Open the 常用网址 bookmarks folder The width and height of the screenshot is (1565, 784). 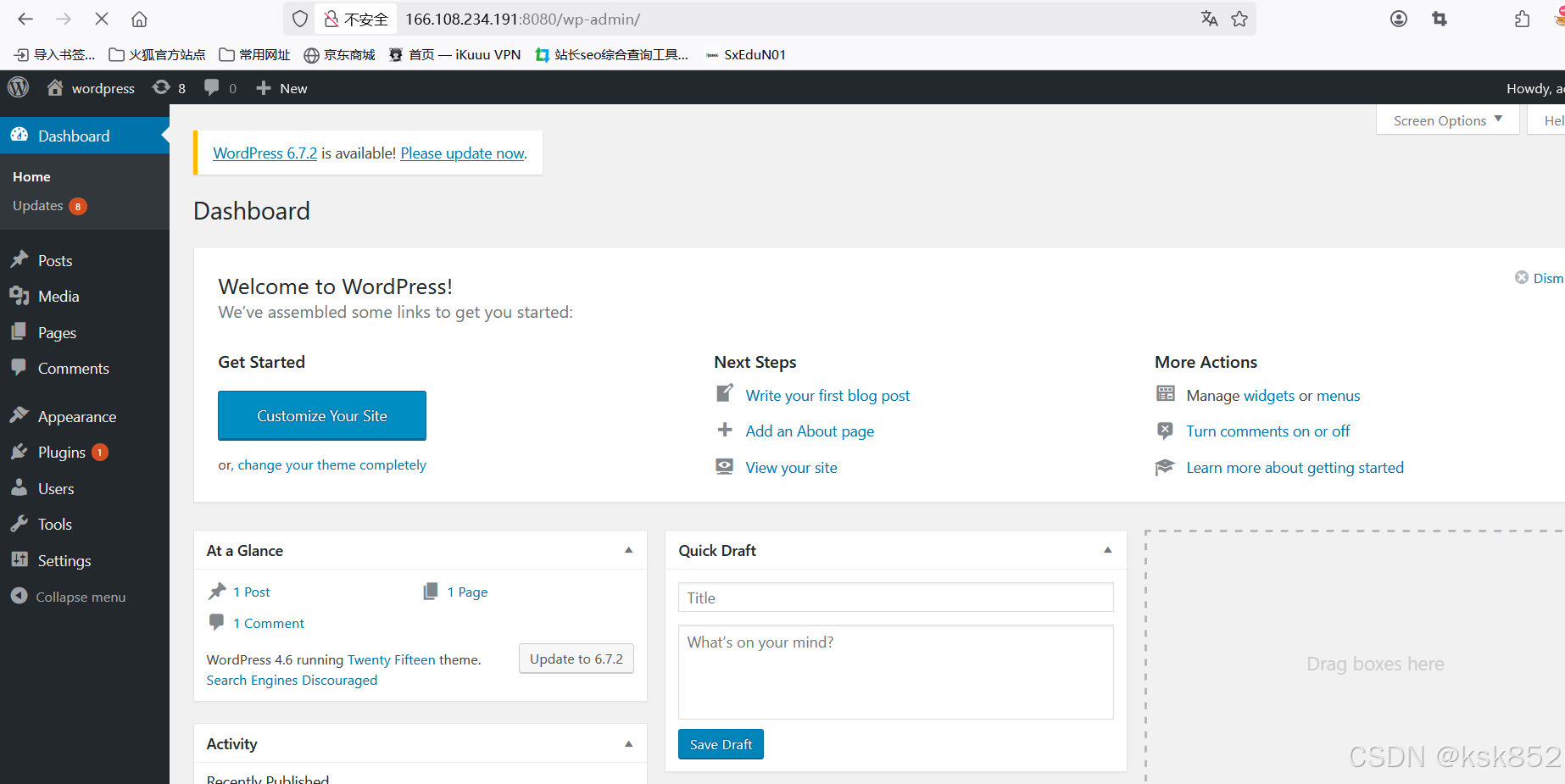tap(254, 54)
